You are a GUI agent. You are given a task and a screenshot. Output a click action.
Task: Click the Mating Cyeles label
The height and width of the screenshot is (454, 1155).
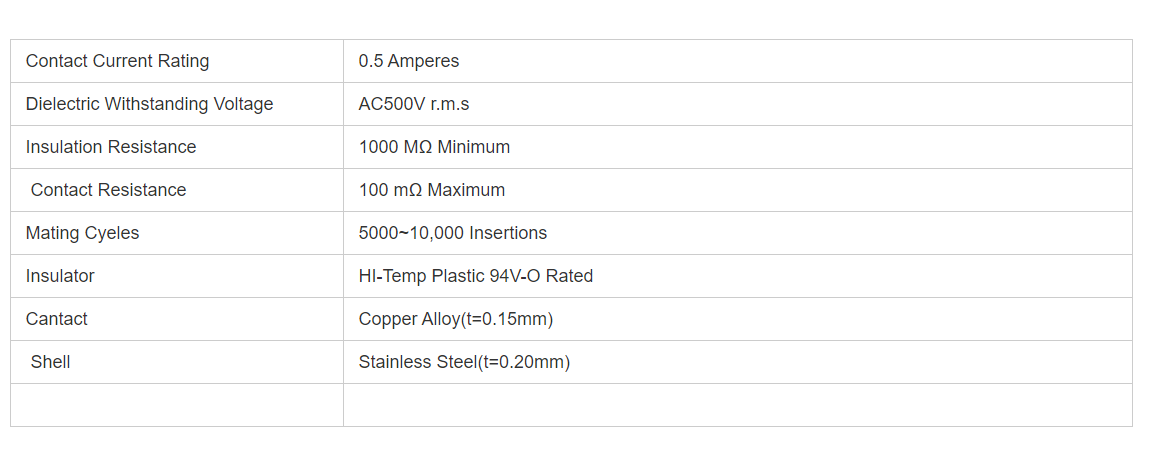tap(82, 233)
